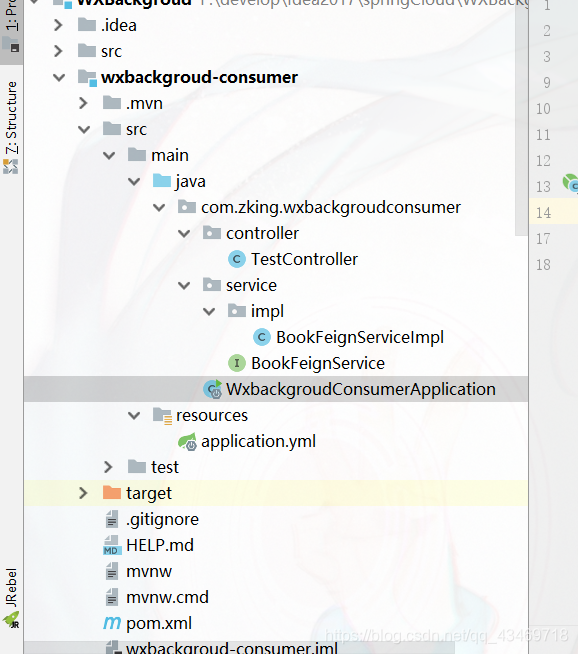Click the service package icon
578x654 pixels.
pos(212,284)
